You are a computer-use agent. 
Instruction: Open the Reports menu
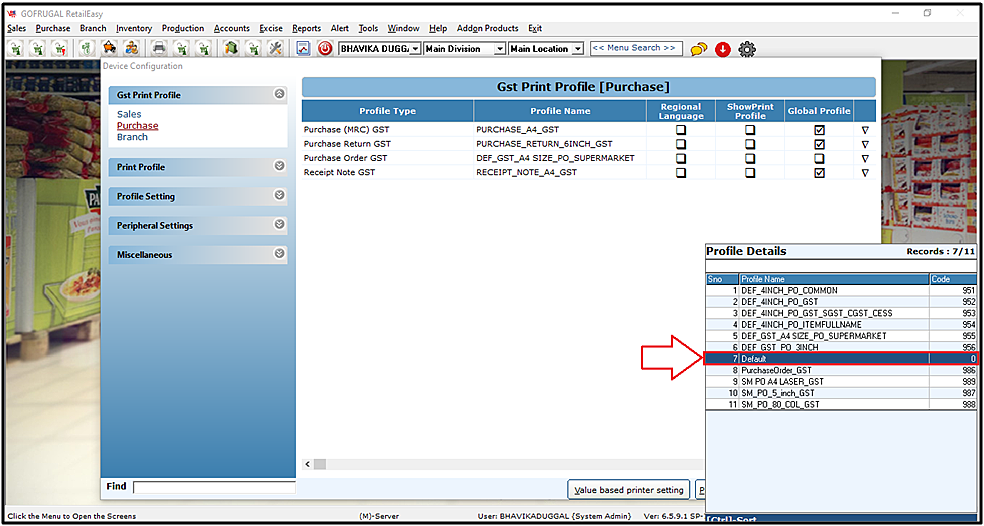[306, 28]
